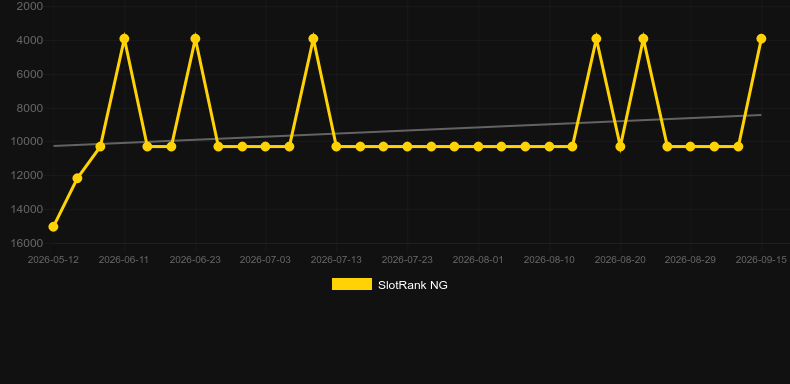Select the first data point on 2026-05-12

[x=53, y=227]
